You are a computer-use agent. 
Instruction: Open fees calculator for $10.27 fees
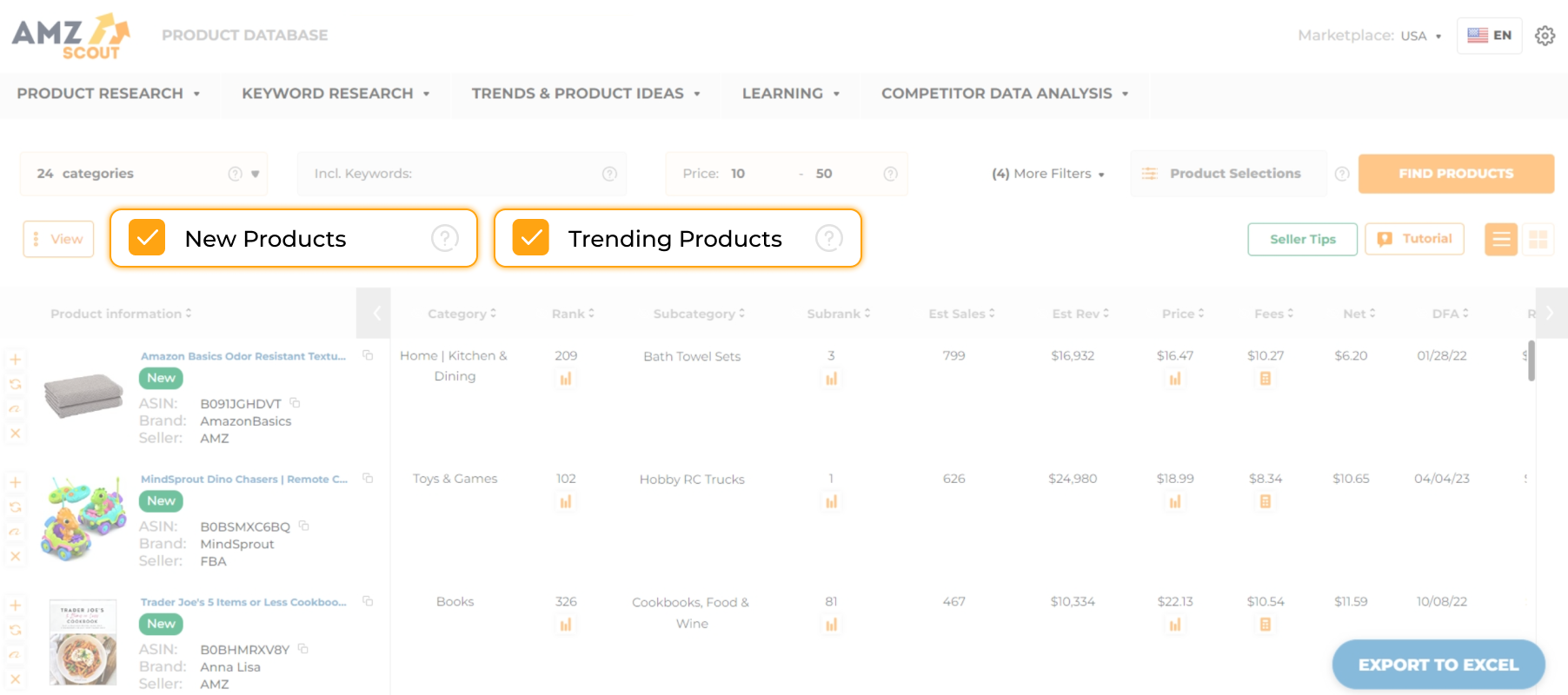click(x=1265, y=379)
